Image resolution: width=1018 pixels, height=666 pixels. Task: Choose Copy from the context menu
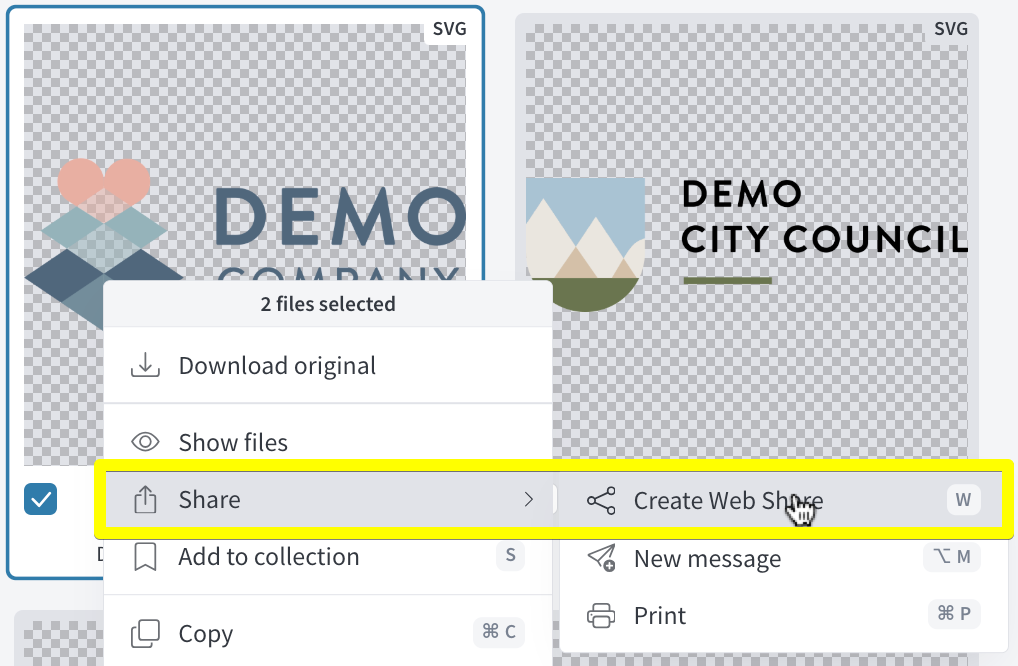[328, 634]
